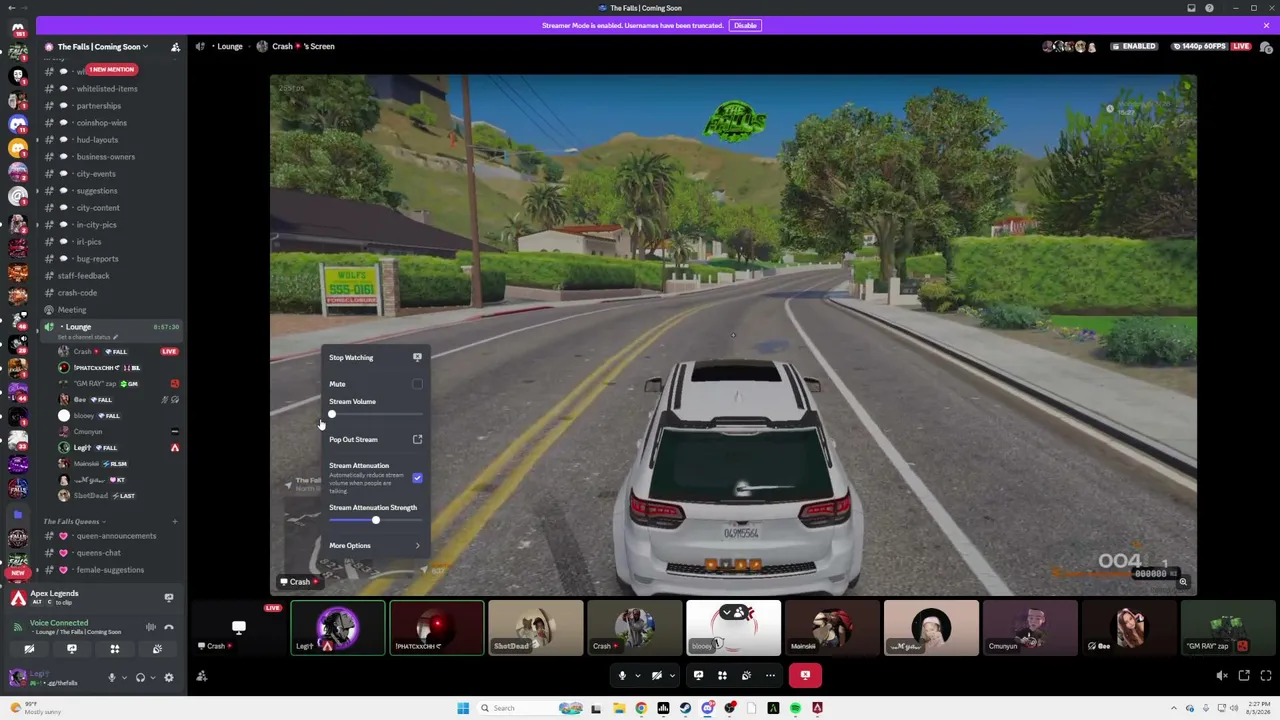Open activities in the call control bar
The width and height of the screenshot is (1280, 720).
tap(722, 676)
